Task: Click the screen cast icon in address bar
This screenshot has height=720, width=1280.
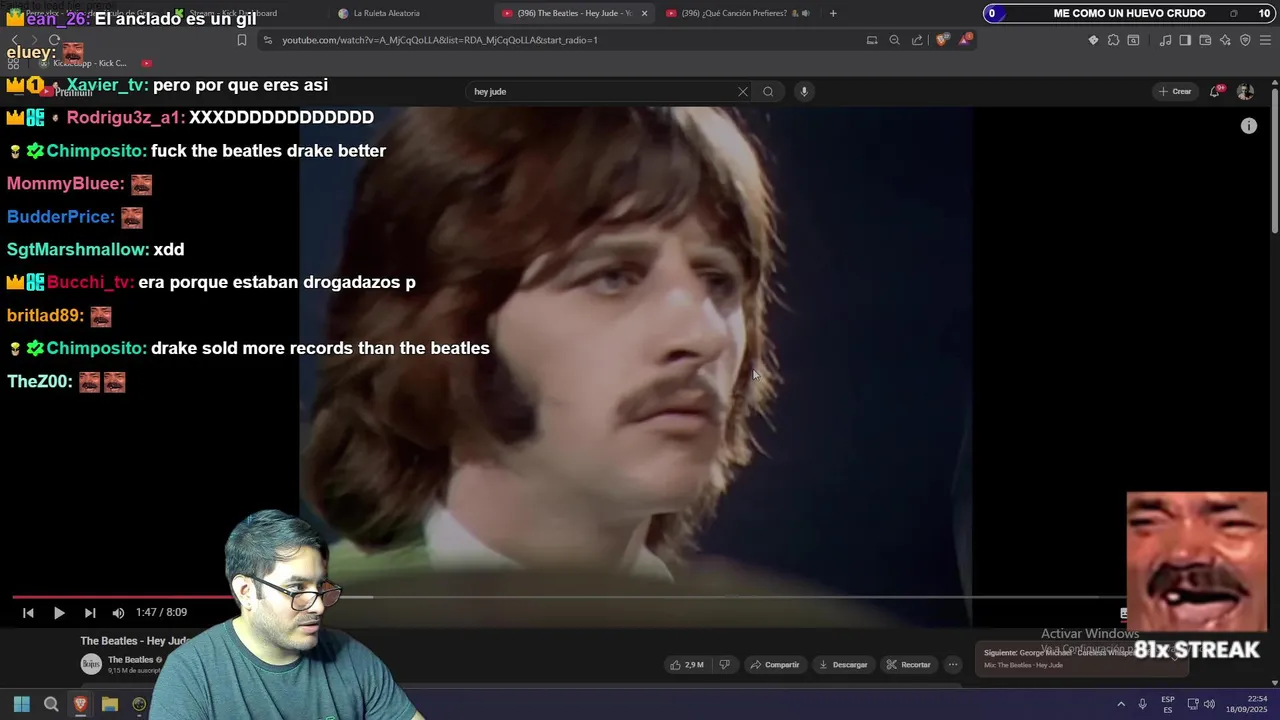Action: pos(872,40)
